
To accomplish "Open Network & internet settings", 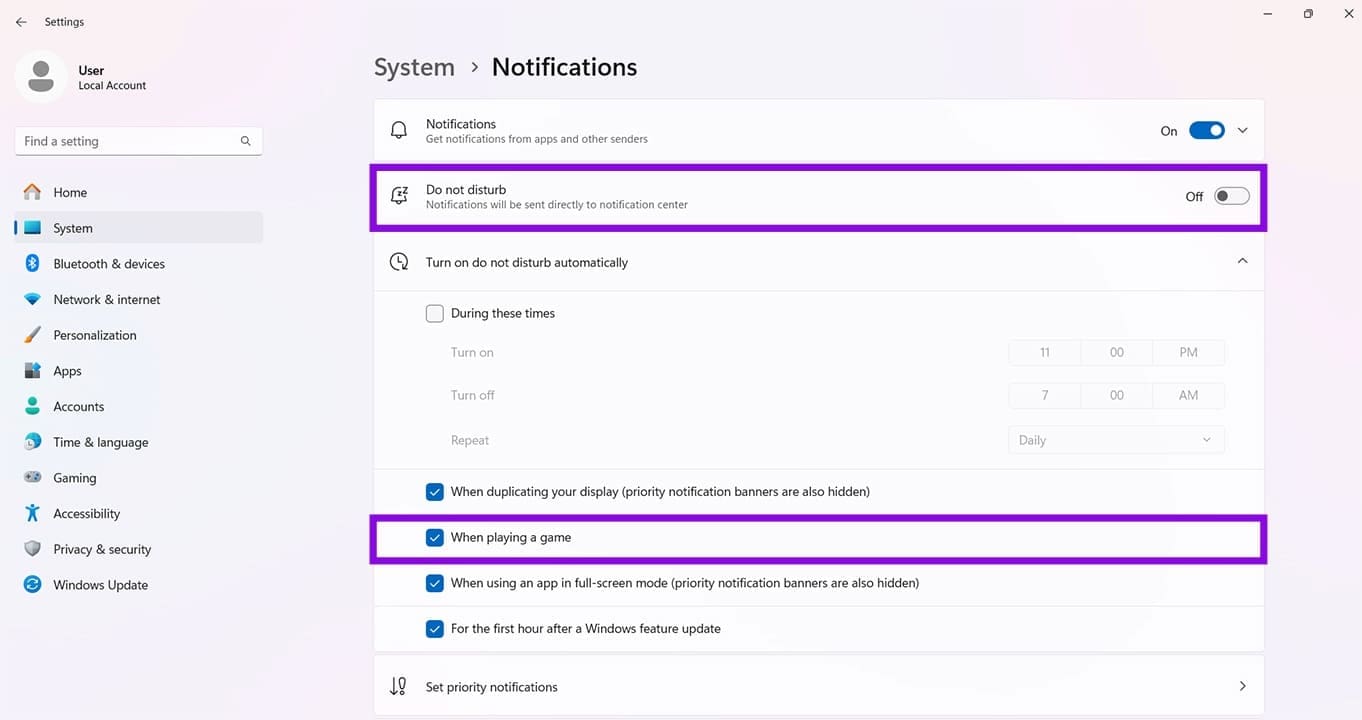I will (x=139, y=299).
